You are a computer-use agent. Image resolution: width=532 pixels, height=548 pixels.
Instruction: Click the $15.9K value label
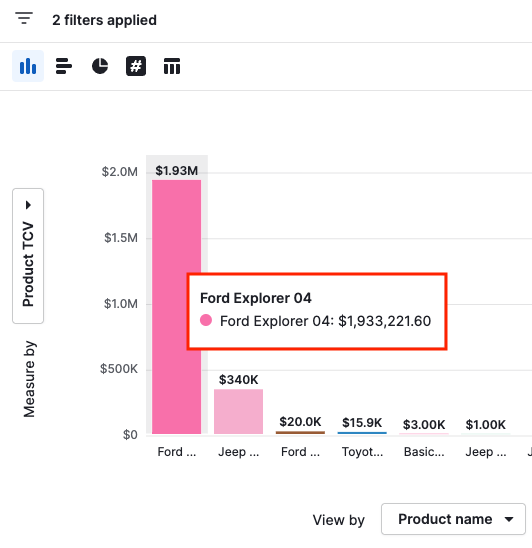point(362,423)
